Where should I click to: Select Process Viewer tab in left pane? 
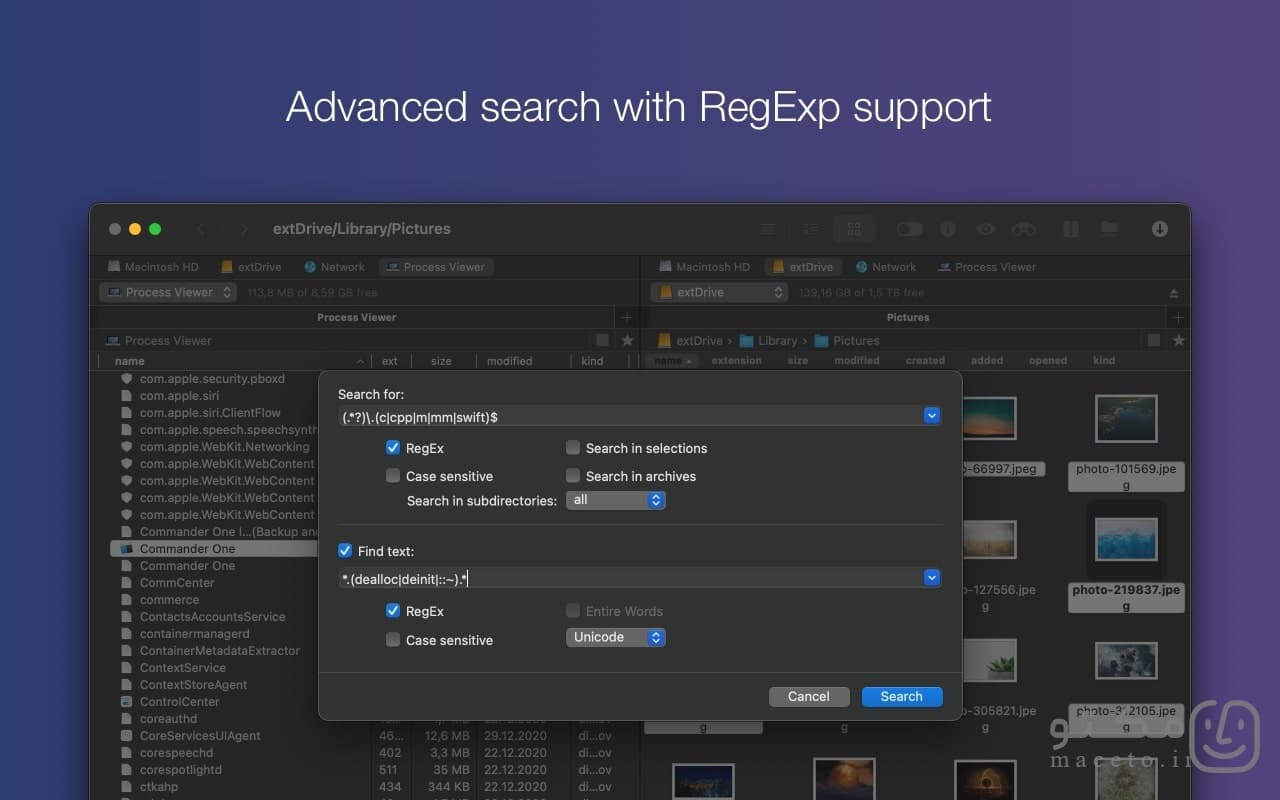436,267
